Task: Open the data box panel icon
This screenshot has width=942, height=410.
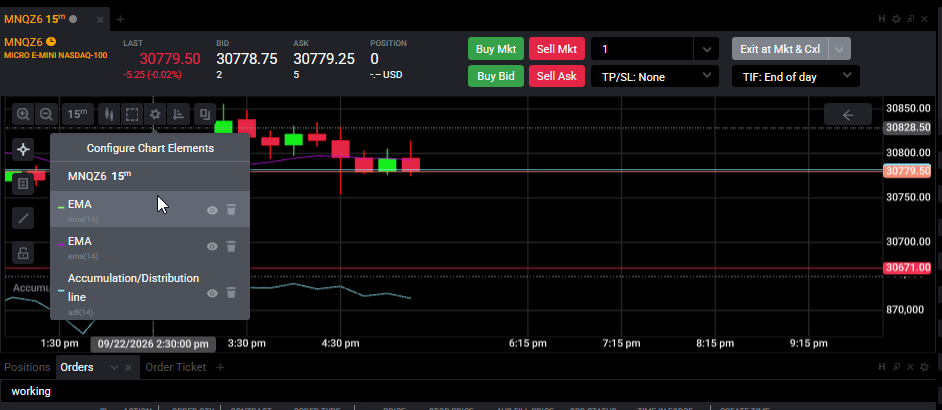Action: pos(23,183)
